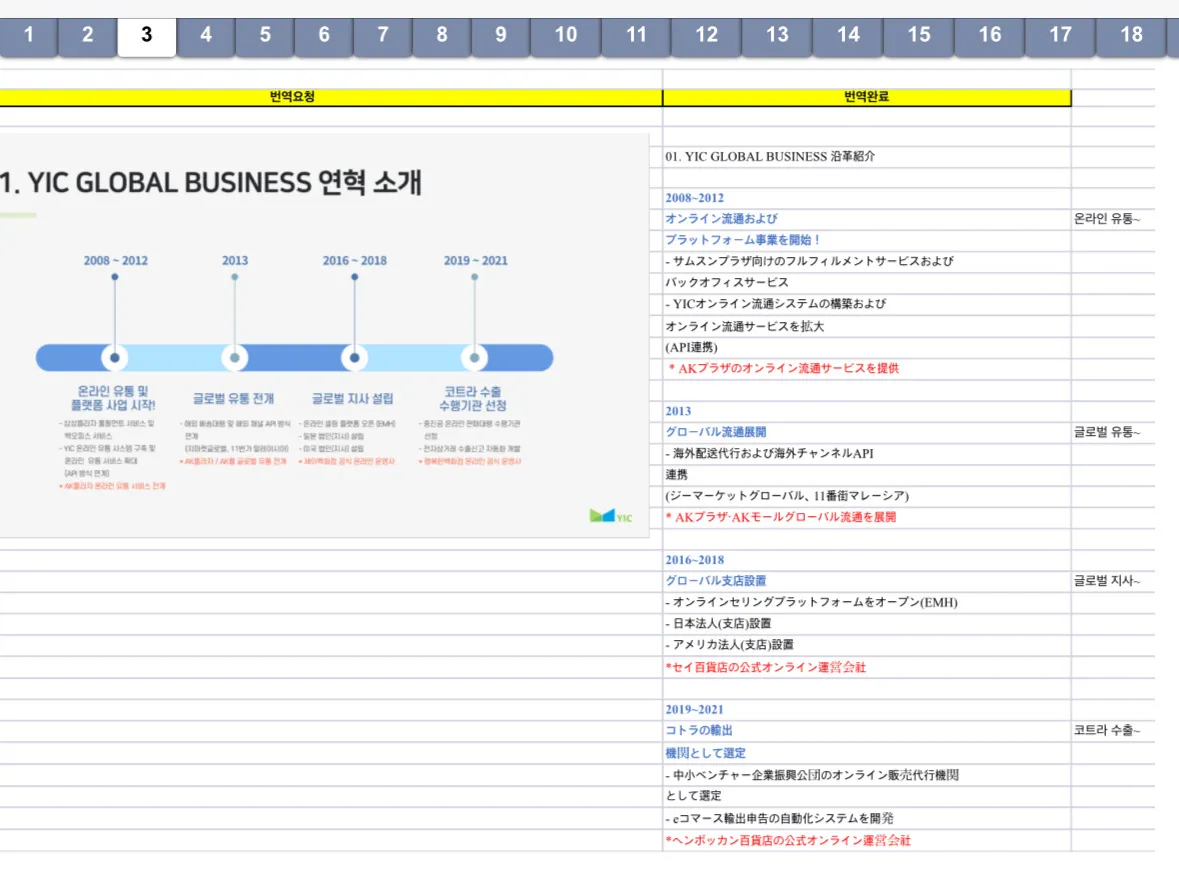Viewport: 1179px width, 880px height.
Task: Click the 2013 timeline marker in slide
Action: [x=235, y=357]
